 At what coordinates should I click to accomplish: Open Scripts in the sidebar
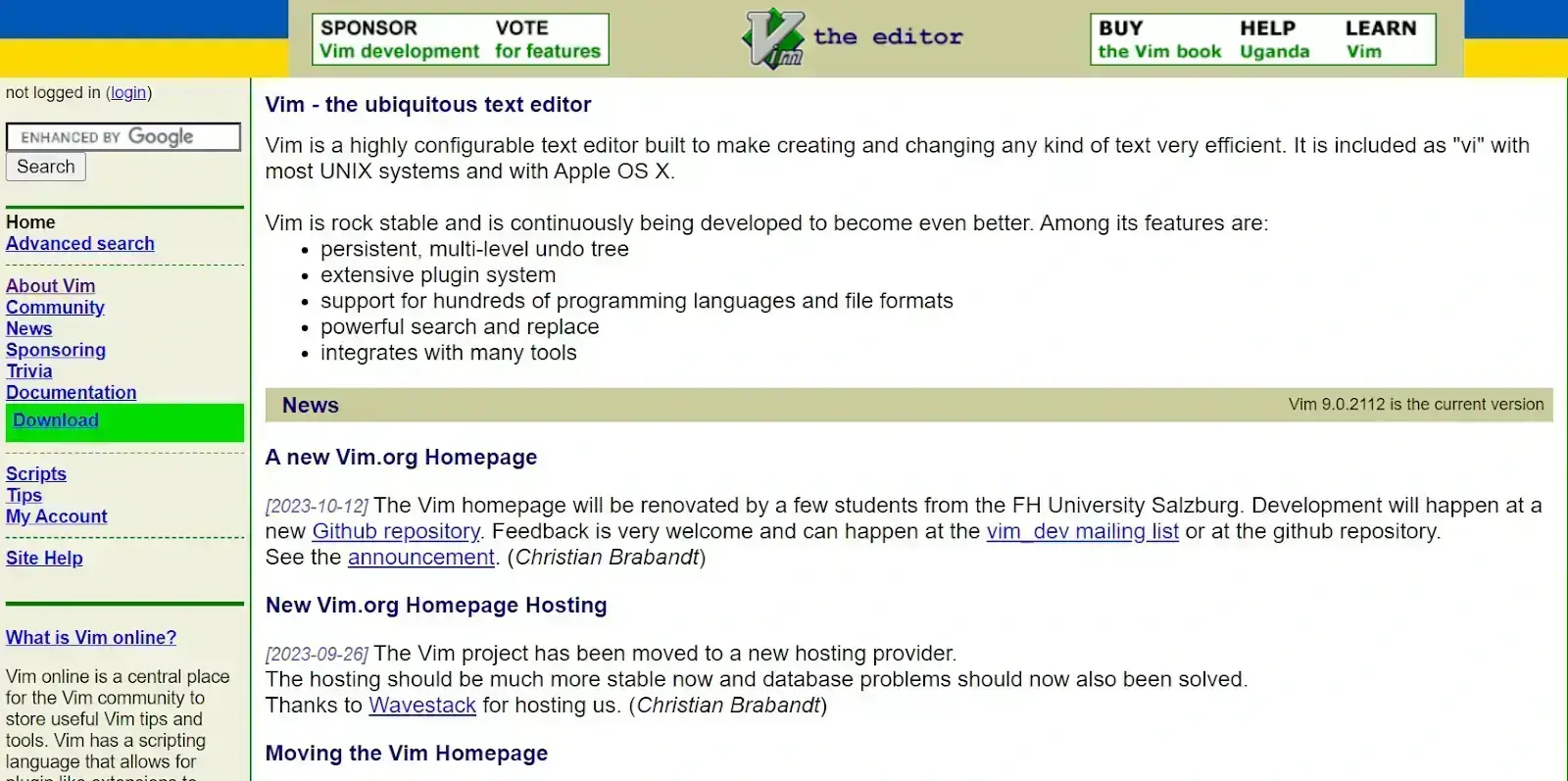tap(36, 474)
